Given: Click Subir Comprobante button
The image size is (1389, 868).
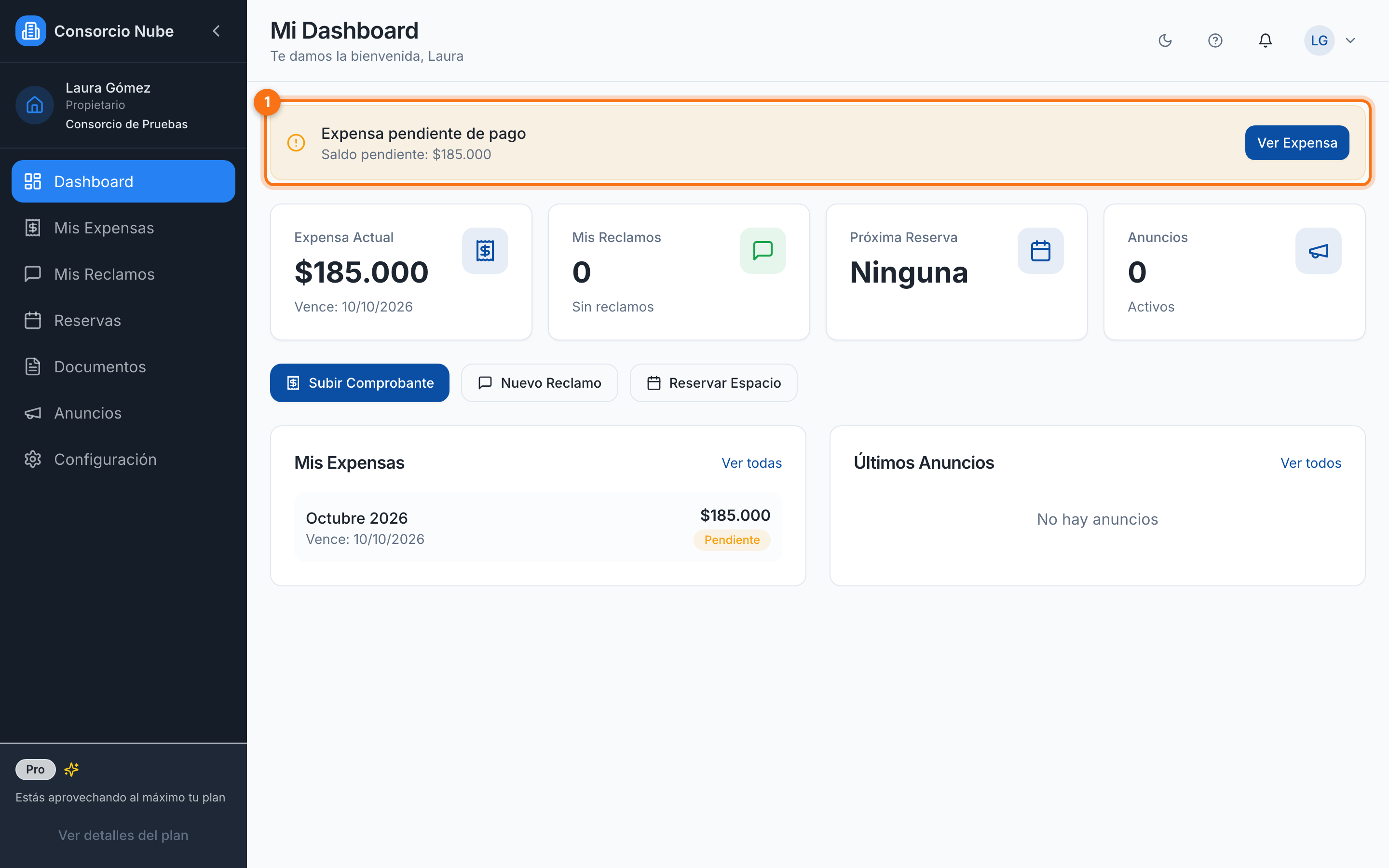Looking at the screenshot, I should pos(360,383).
